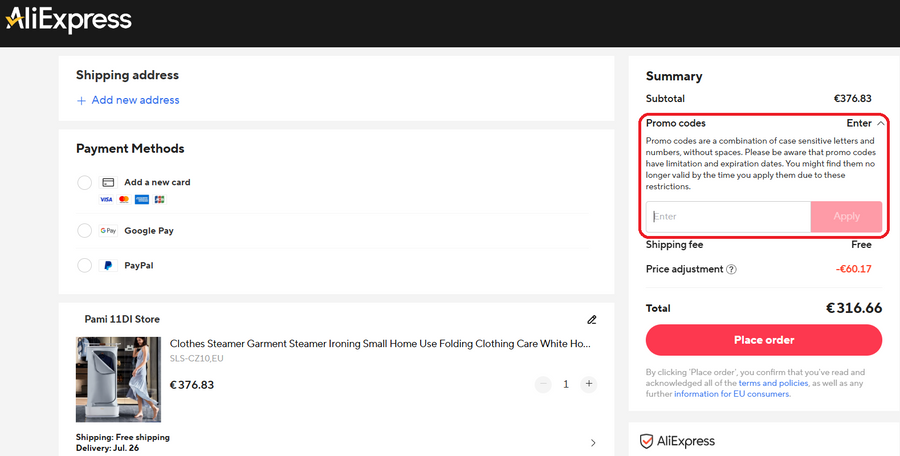This screenshot has width=900, height=456.
Task: Select the PayPal radio button
Action: coord(84,266)
